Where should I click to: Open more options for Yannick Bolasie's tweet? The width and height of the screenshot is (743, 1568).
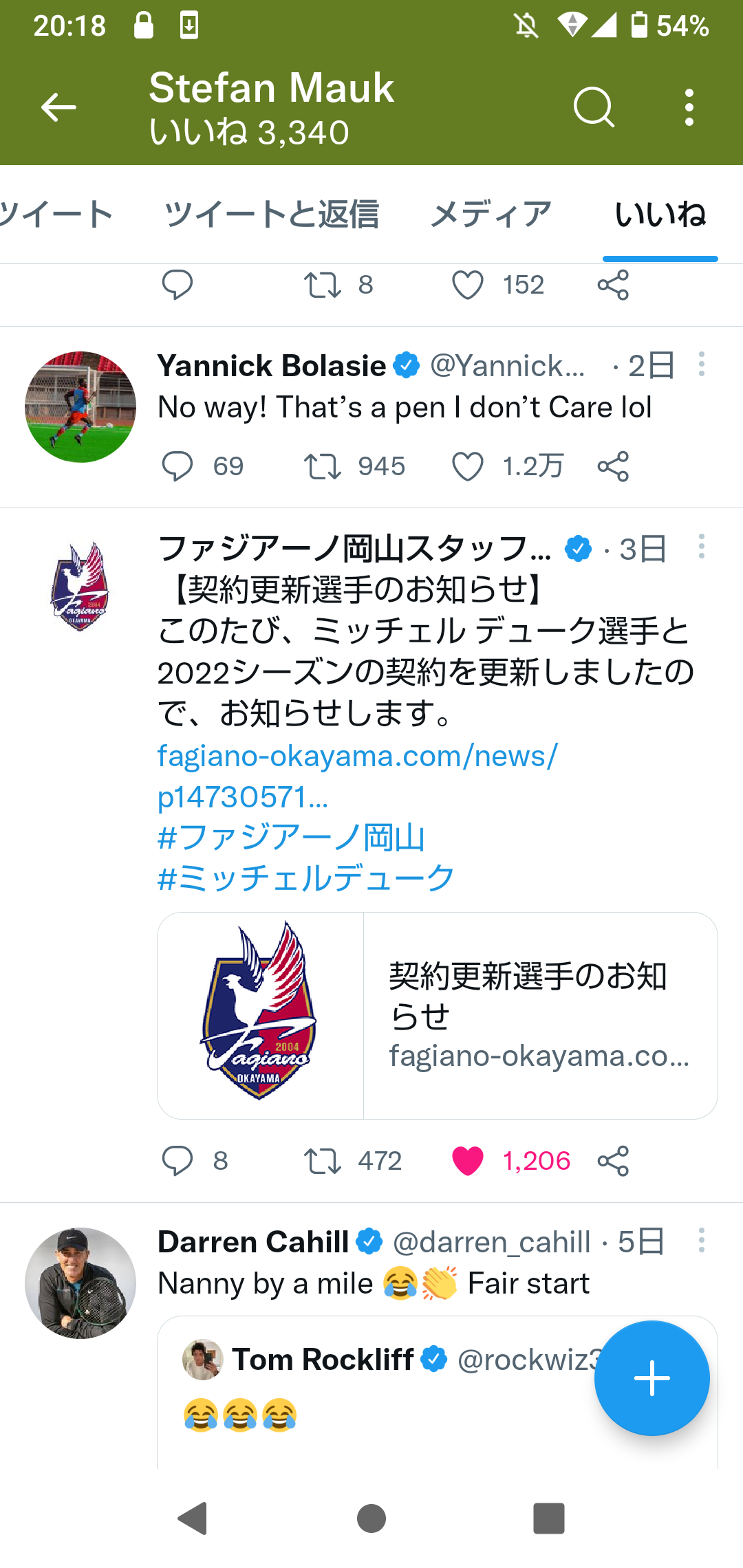[x=701, y=364]
